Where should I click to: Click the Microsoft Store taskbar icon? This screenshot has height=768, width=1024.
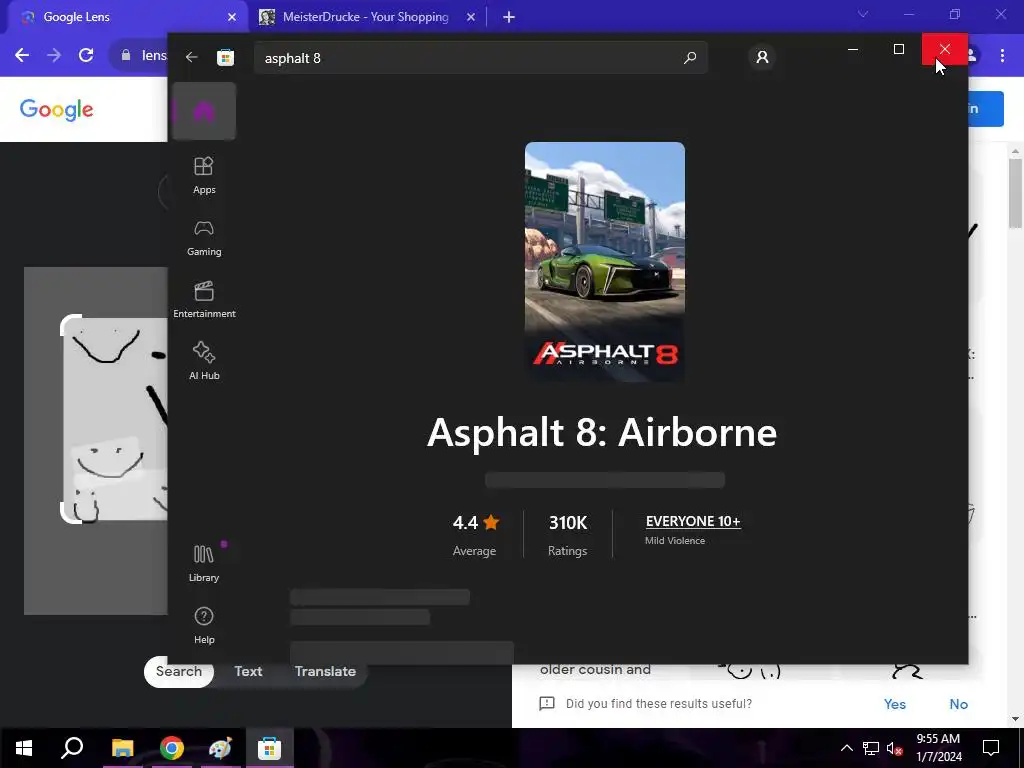(x=269, y=748)
